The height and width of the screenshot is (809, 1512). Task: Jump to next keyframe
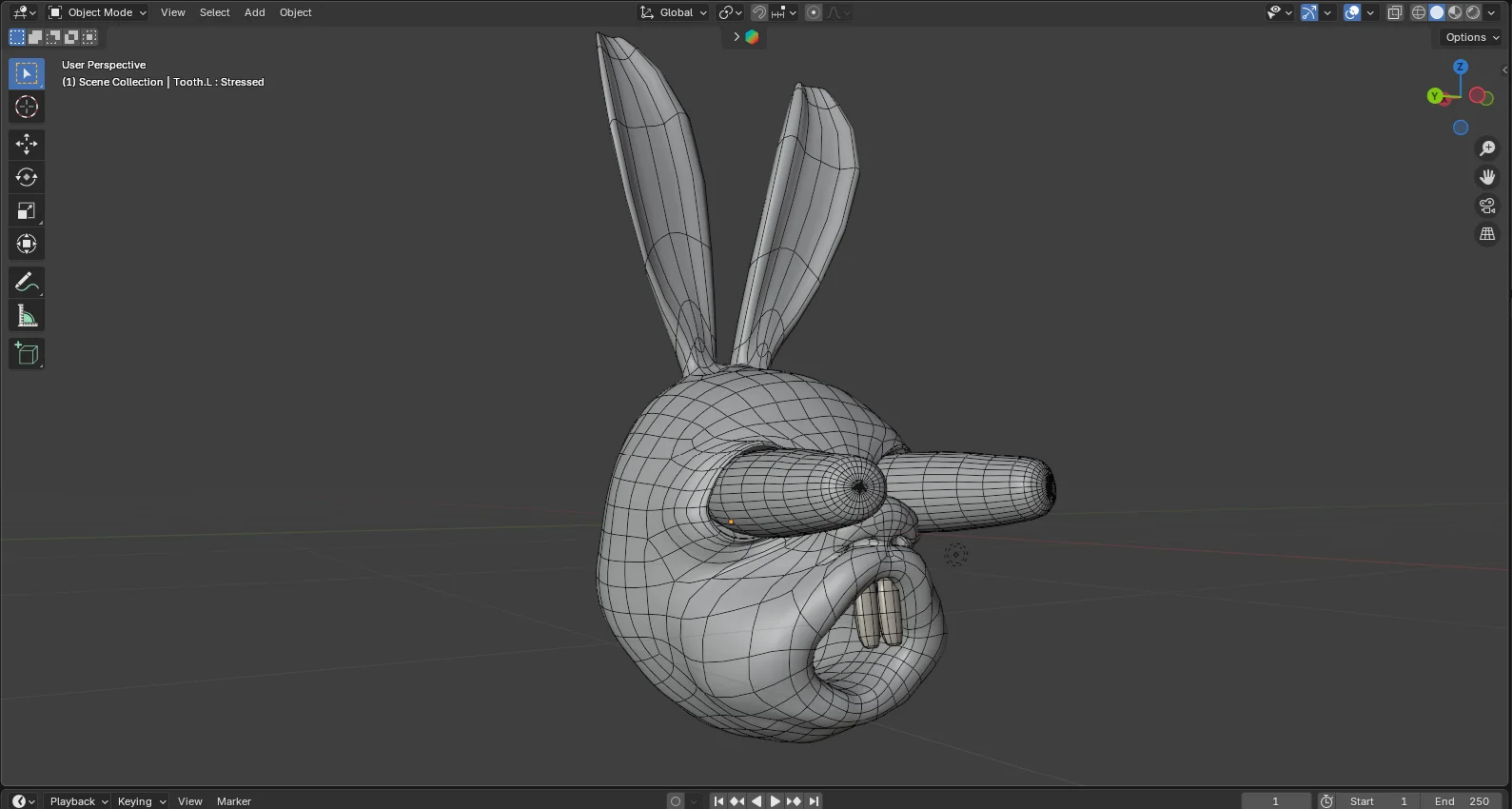tap(794, 801)
